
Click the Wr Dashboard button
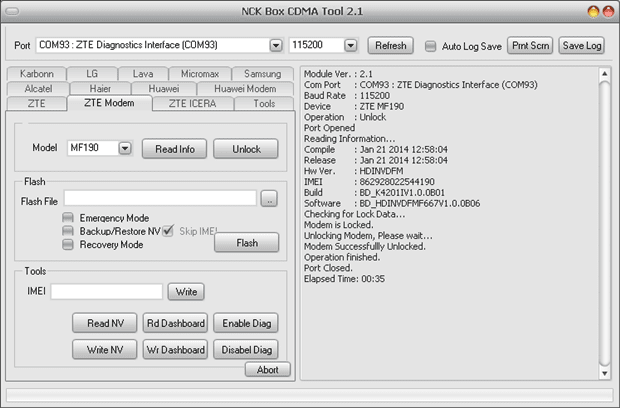tap(175, 349)
